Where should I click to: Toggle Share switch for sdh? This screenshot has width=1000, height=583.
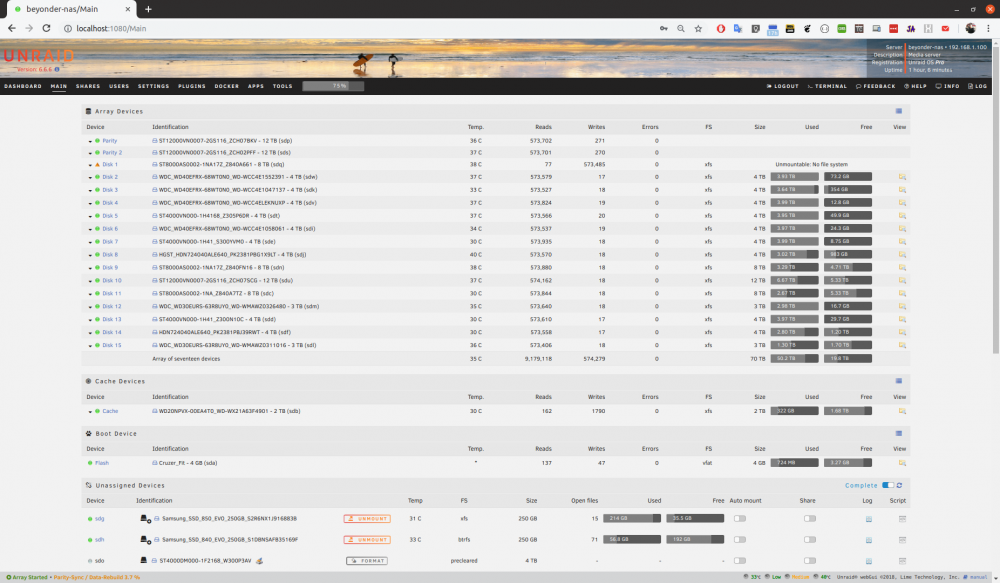click(810, 540)
